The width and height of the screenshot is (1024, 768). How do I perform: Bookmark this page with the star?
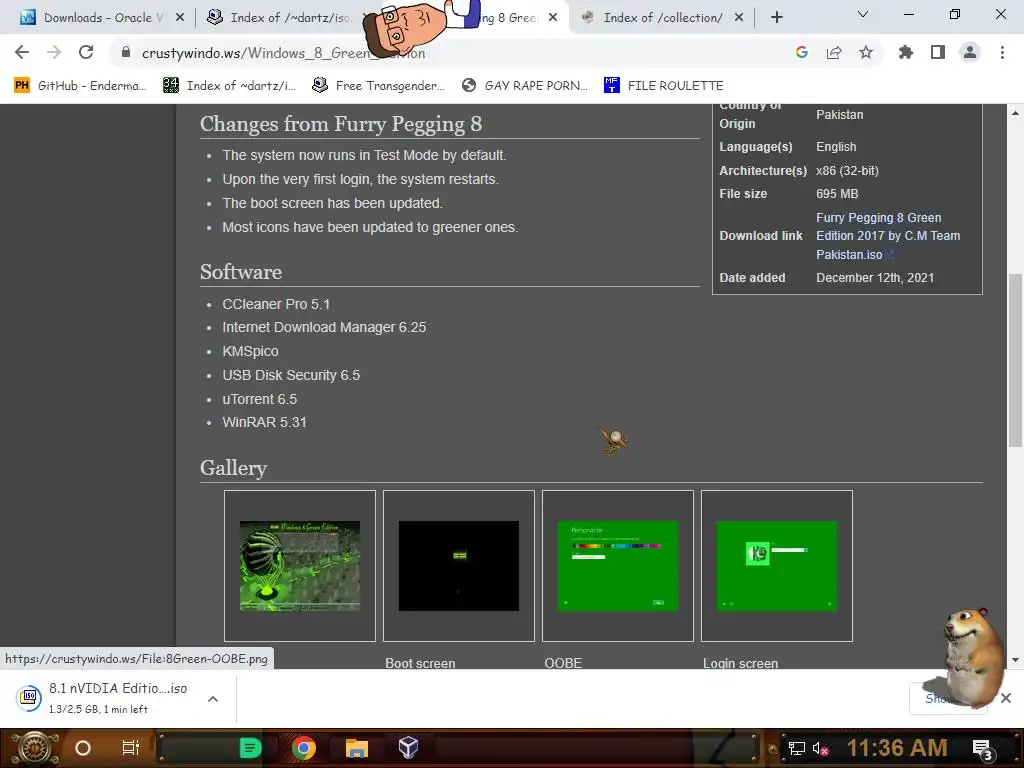click(x=866, y=52)
